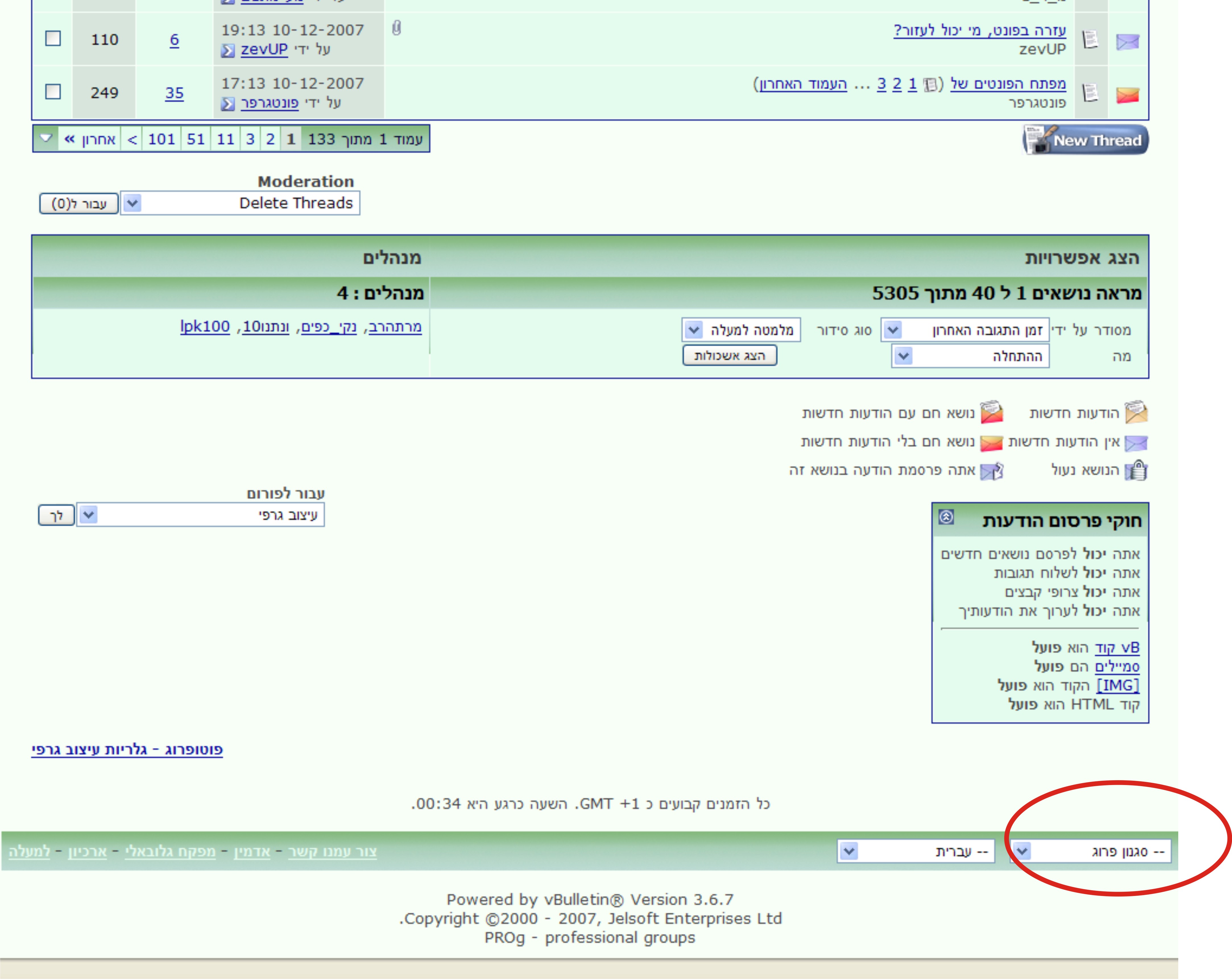The height and width of the screenshot is (979, 1232).
Task: Jump to page 101 in pagination
Action: click(x=161, y=139)
